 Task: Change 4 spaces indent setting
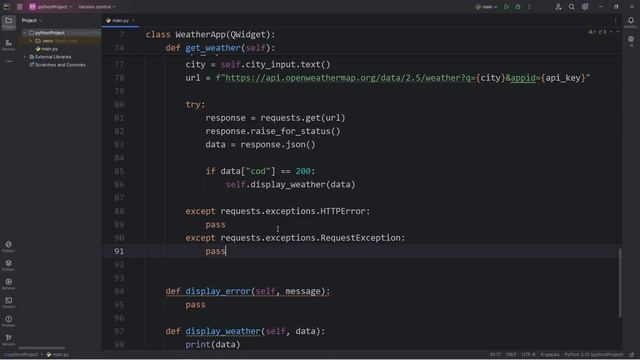tap(550, 355)
